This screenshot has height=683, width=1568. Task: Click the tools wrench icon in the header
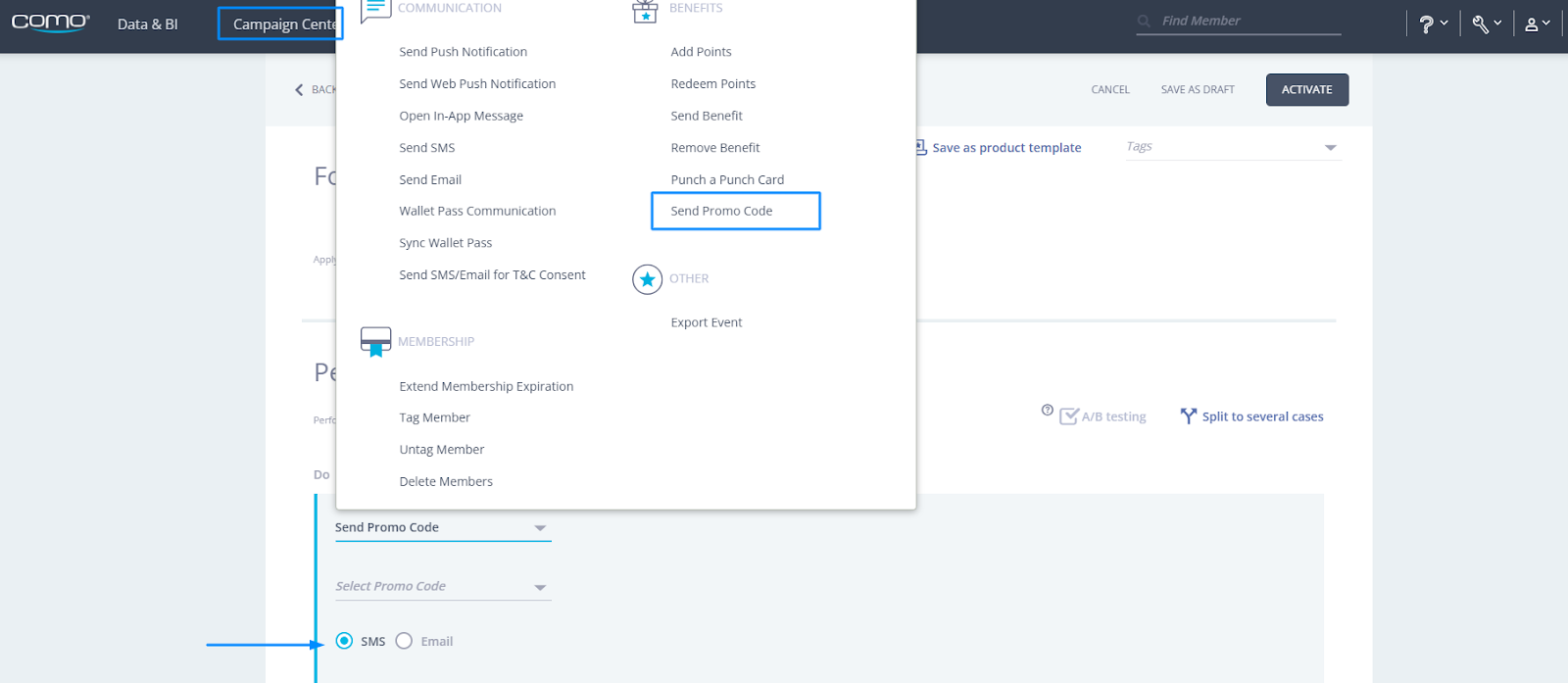click(x=1483, y=22)
